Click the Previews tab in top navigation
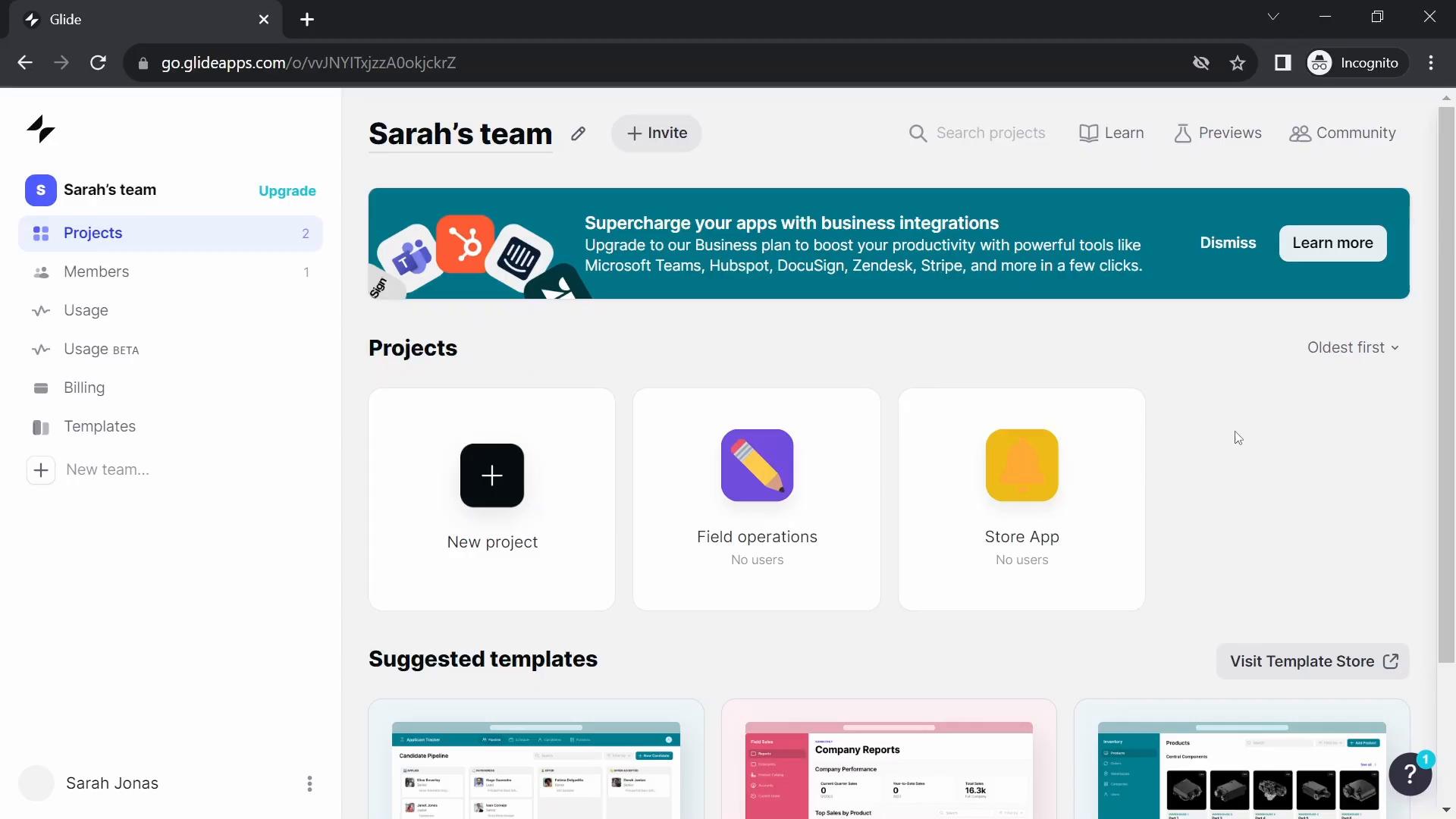This screenshot has width=1456, height=819. (1218, 132)
